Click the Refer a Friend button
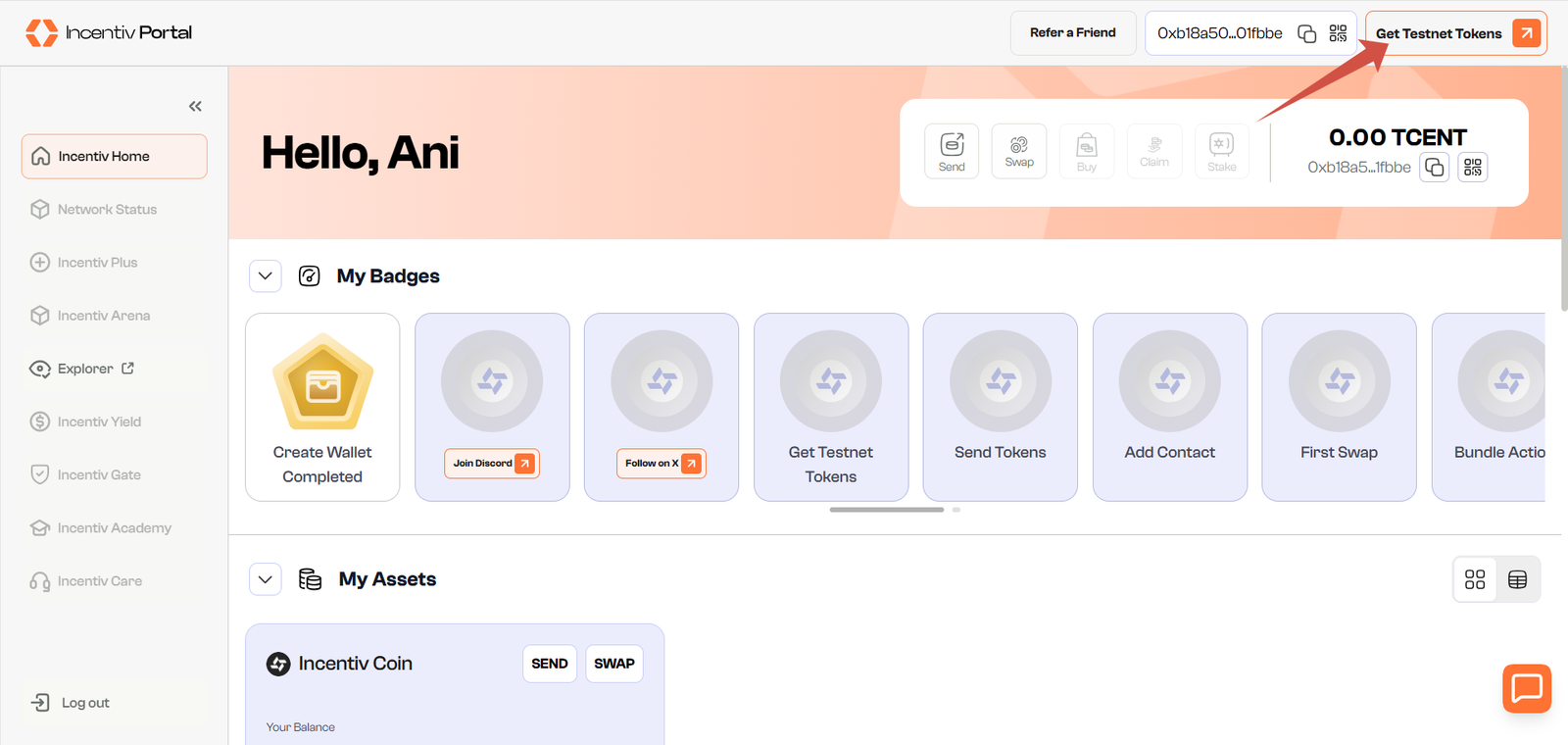Screen dimensions: 1568x745 click(x=1072, y=33)
